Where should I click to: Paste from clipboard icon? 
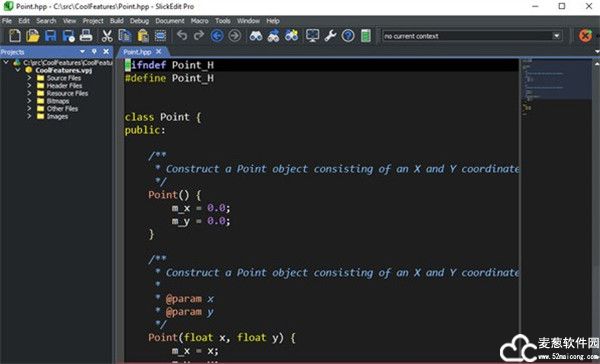tap(143, 36)
